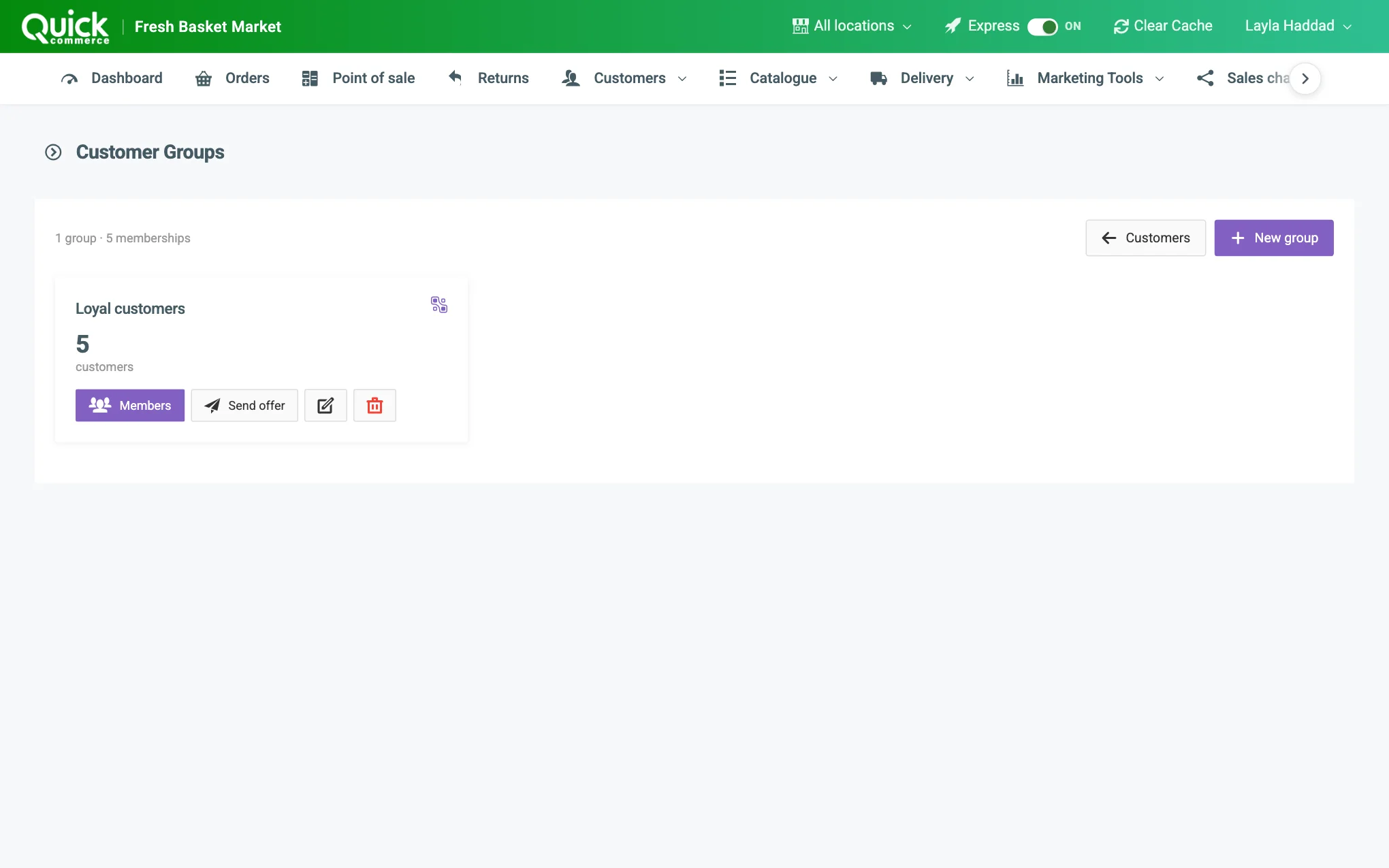Click the Catalogue list icon
Image resolution: width=1389 pixels, height=868 pixels.
(x=728, y=78)
